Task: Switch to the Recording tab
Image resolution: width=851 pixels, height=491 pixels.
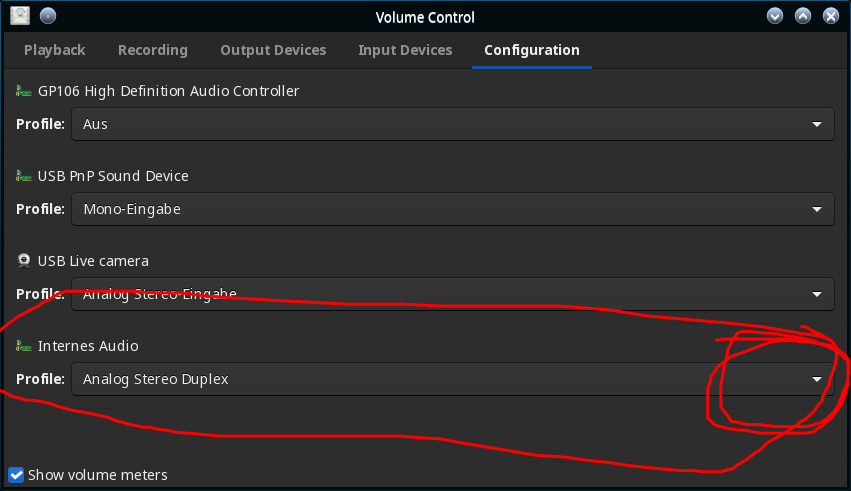Action: coord(153,50)
